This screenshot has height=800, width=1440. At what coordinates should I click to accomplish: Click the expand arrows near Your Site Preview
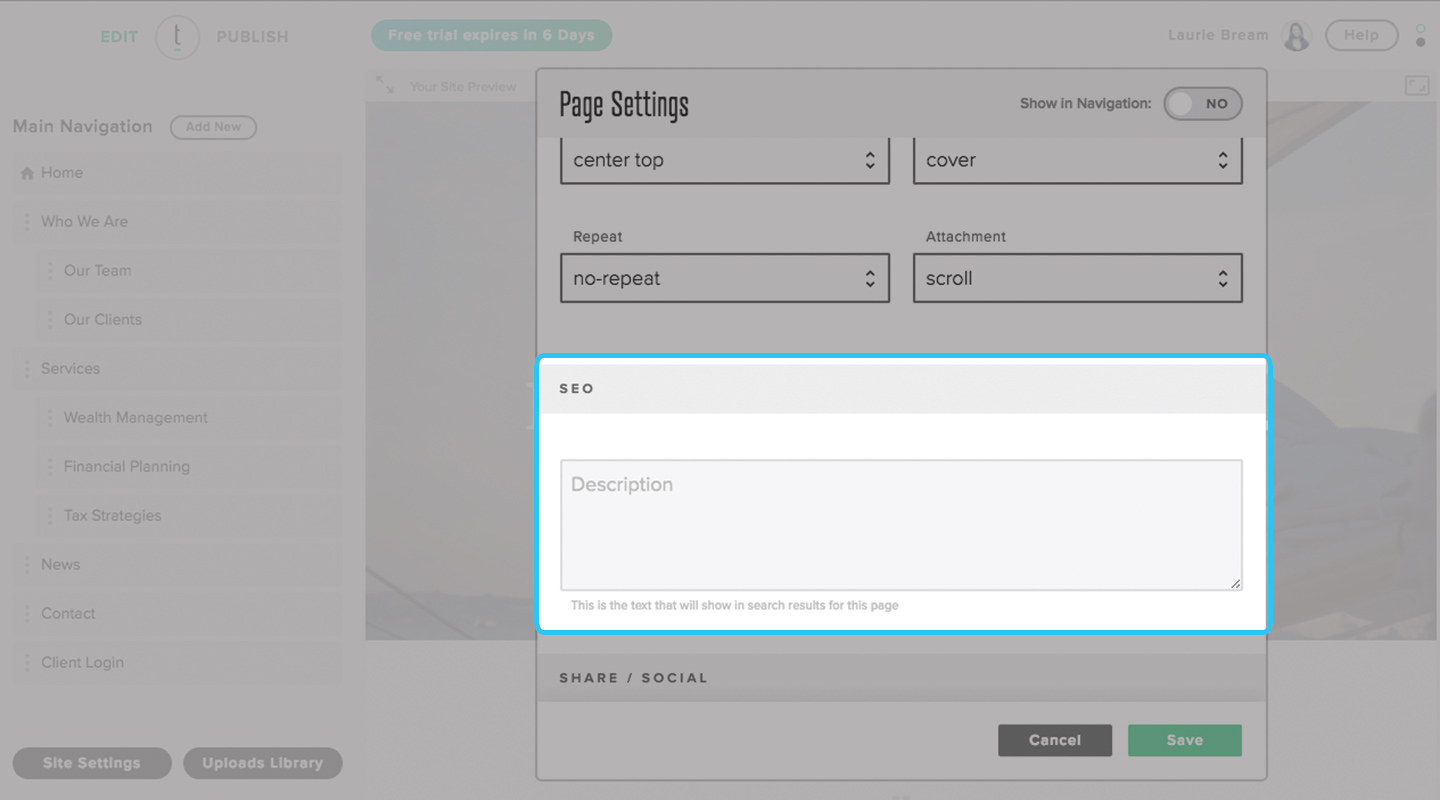383,85
